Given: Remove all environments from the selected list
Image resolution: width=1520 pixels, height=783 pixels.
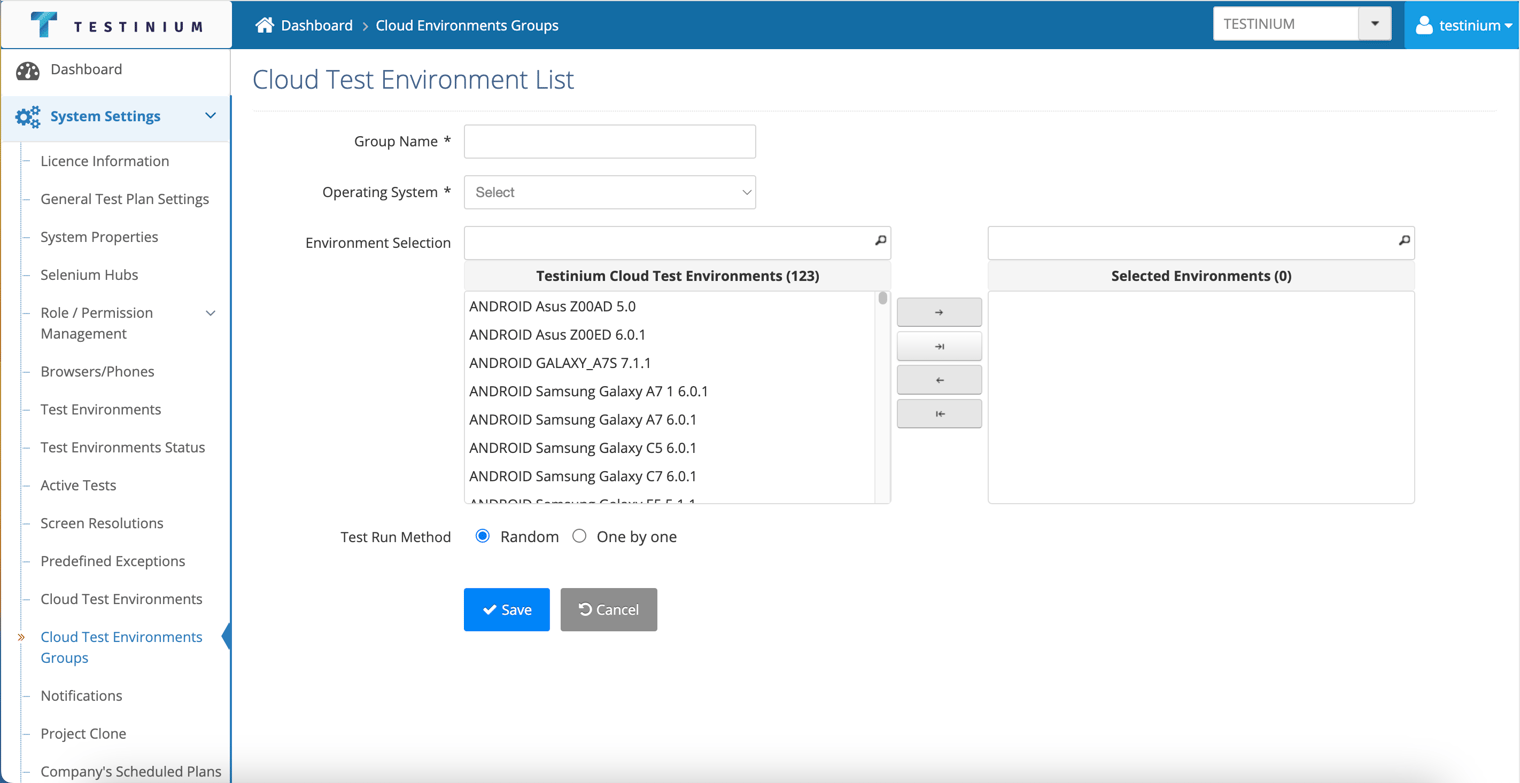Looking at the screenshot, I should click(x=939, y=414).
